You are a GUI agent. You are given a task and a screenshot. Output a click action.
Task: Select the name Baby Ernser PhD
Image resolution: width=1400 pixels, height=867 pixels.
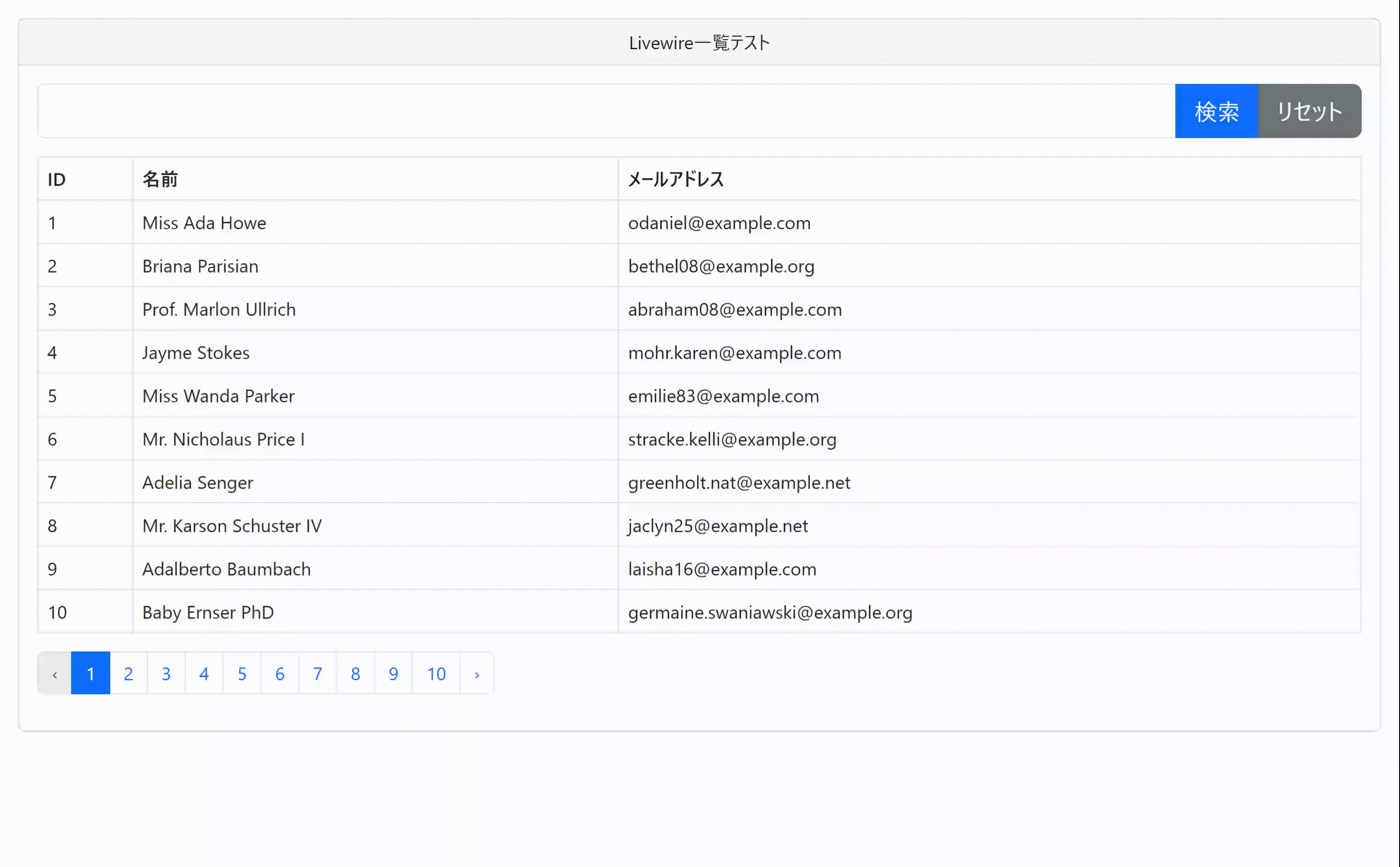coord(208,612)
